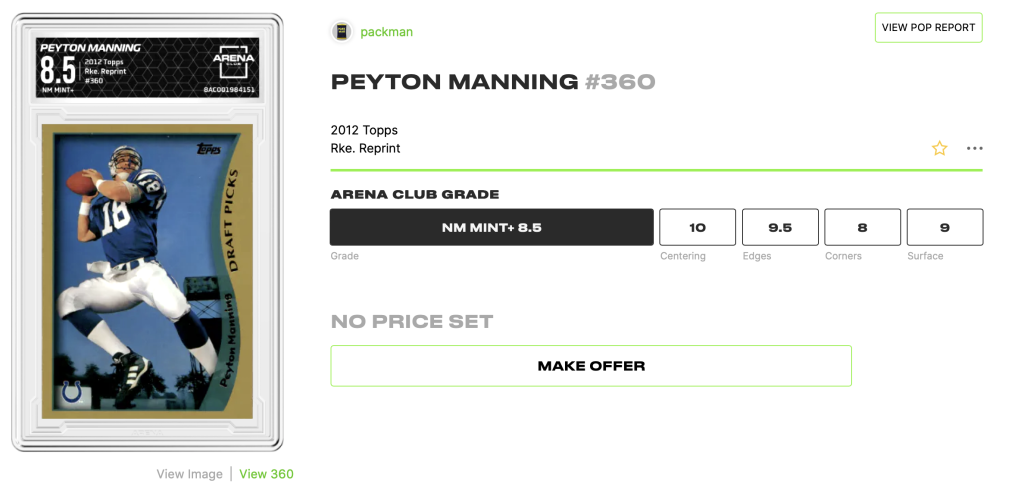Click the Topps logo on the card
The height and width of the screenshot is (493, 1024).
(208, 149)
